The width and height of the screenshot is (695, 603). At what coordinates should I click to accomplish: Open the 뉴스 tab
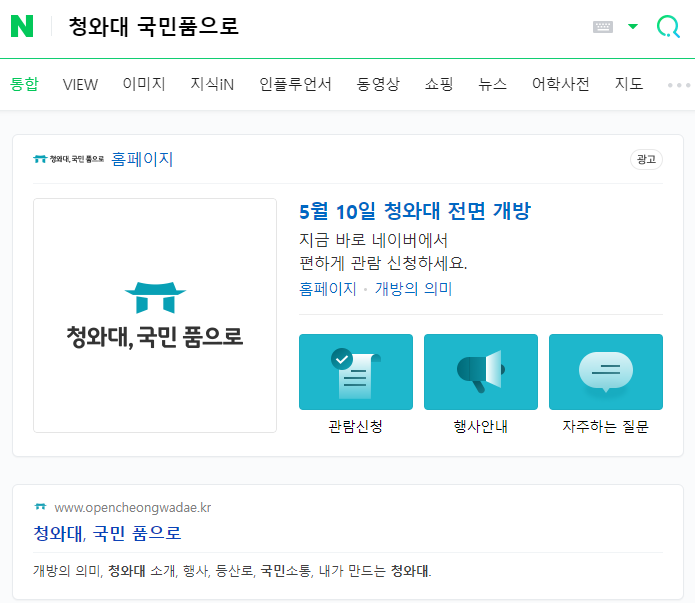click(x=492, y=84)
